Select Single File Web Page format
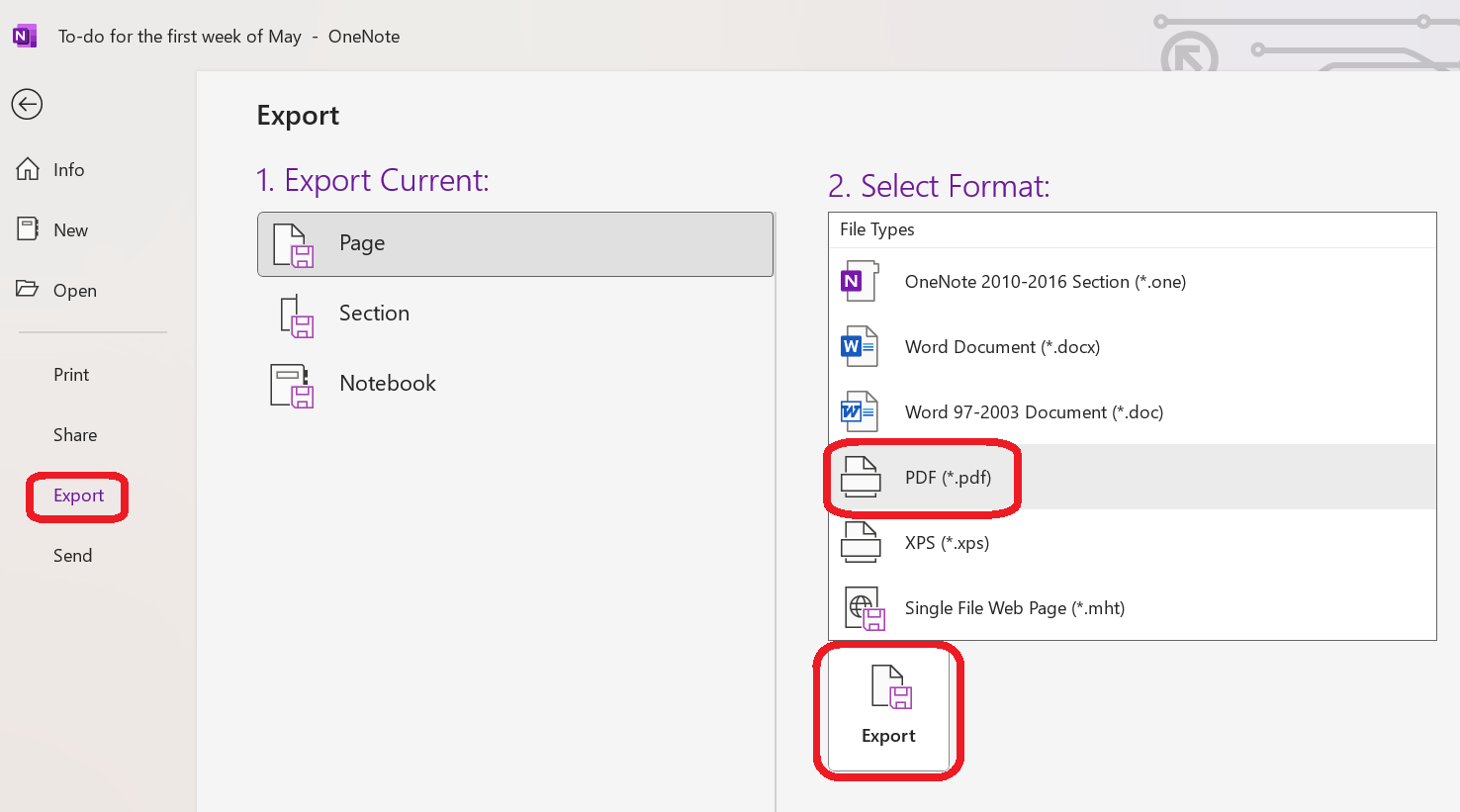The width and height of the screenshot is (1460, 812). click(x=1014, y=607)
